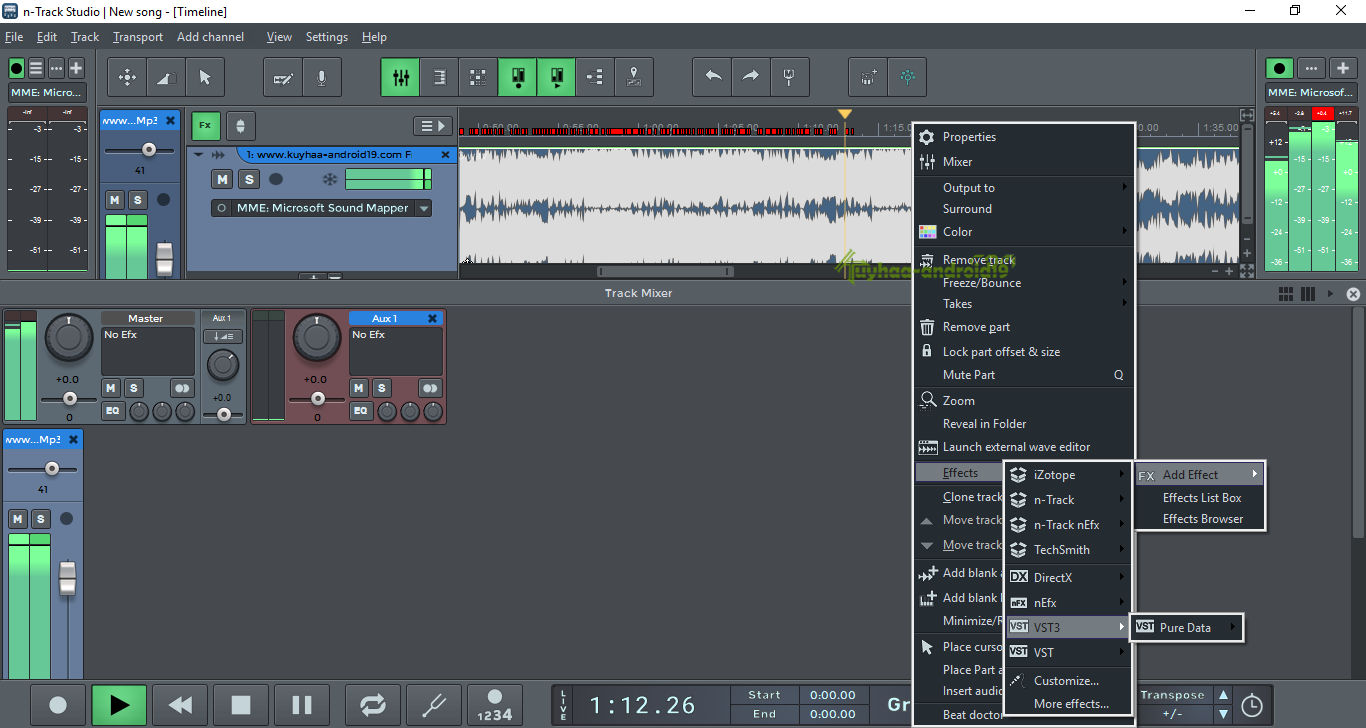Screen dimensions: 1366x728
Task: Mute the Master channel
Action: pyautogui.click(x=111, y=388)
